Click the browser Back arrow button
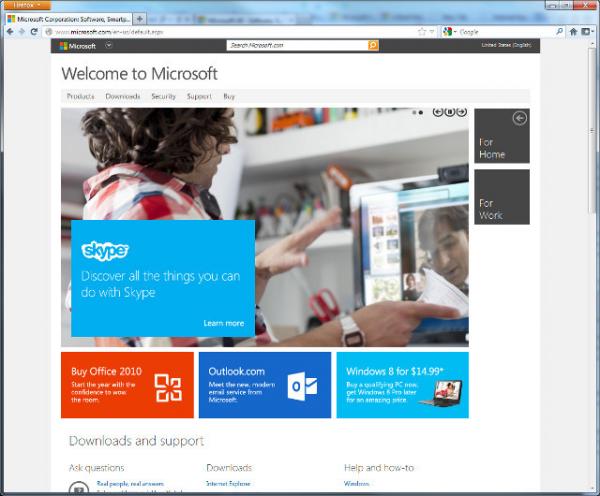The image size is (600, 496). click(x=10, y=32)
